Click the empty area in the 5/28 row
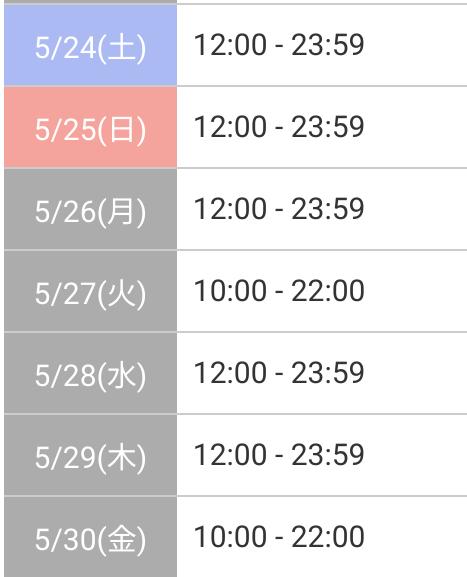This screenshot has height=577, width=467. [416, 373]
